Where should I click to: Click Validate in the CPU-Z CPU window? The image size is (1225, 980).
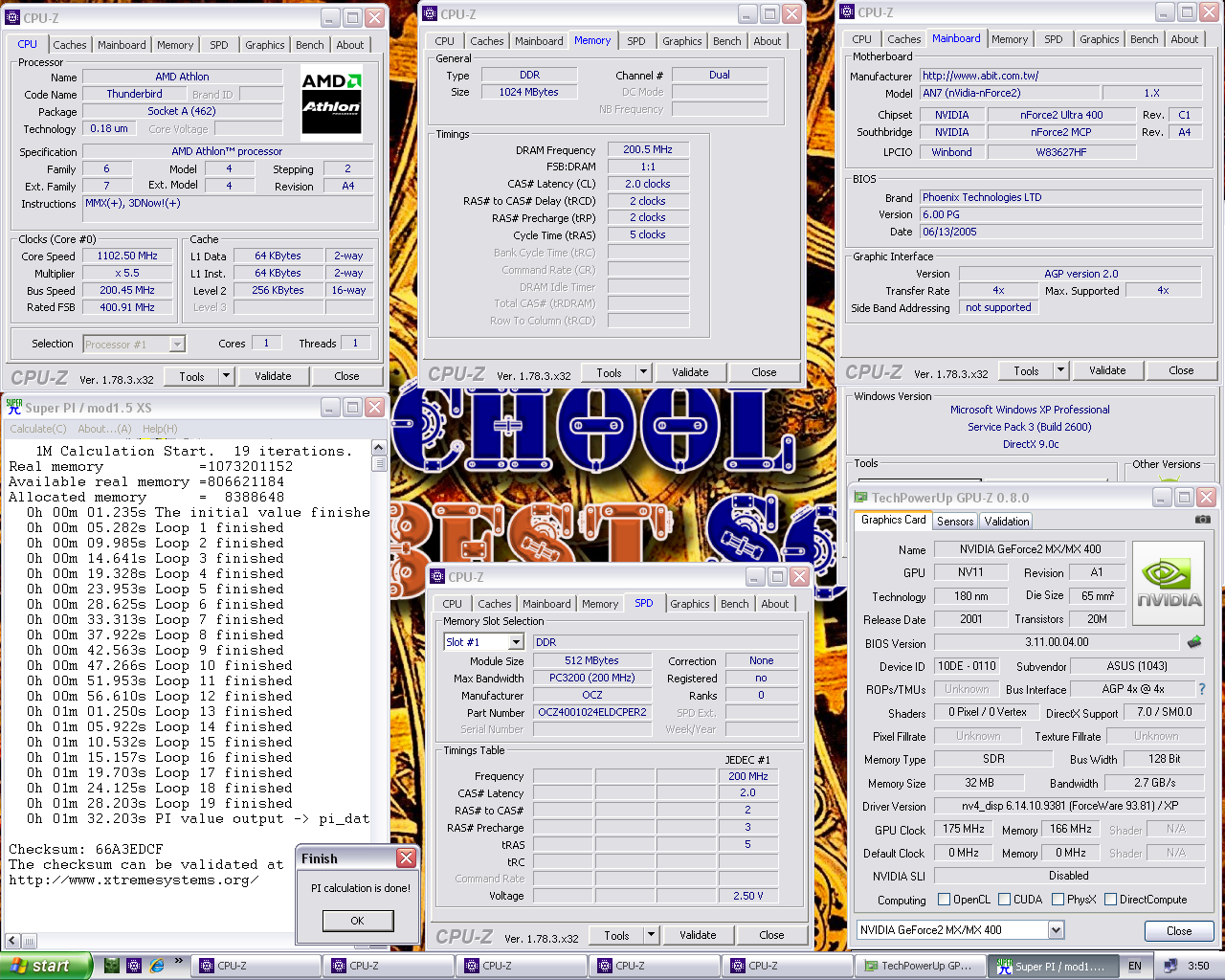tap(273, 376)
